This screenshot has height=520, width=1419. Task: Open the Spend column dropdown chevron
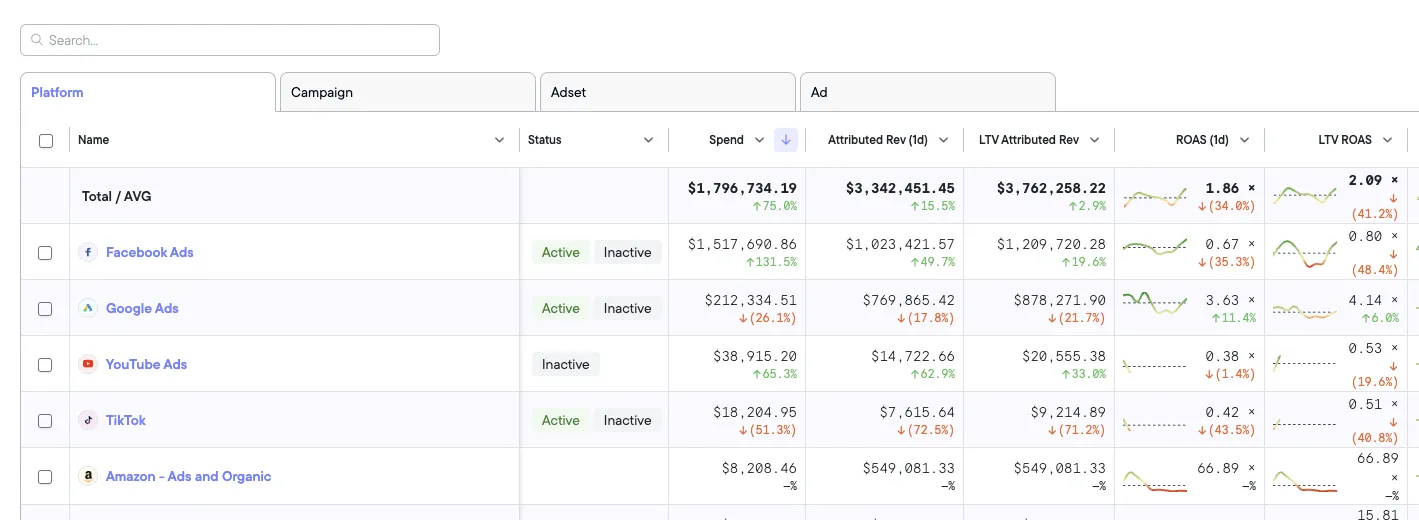759,140
